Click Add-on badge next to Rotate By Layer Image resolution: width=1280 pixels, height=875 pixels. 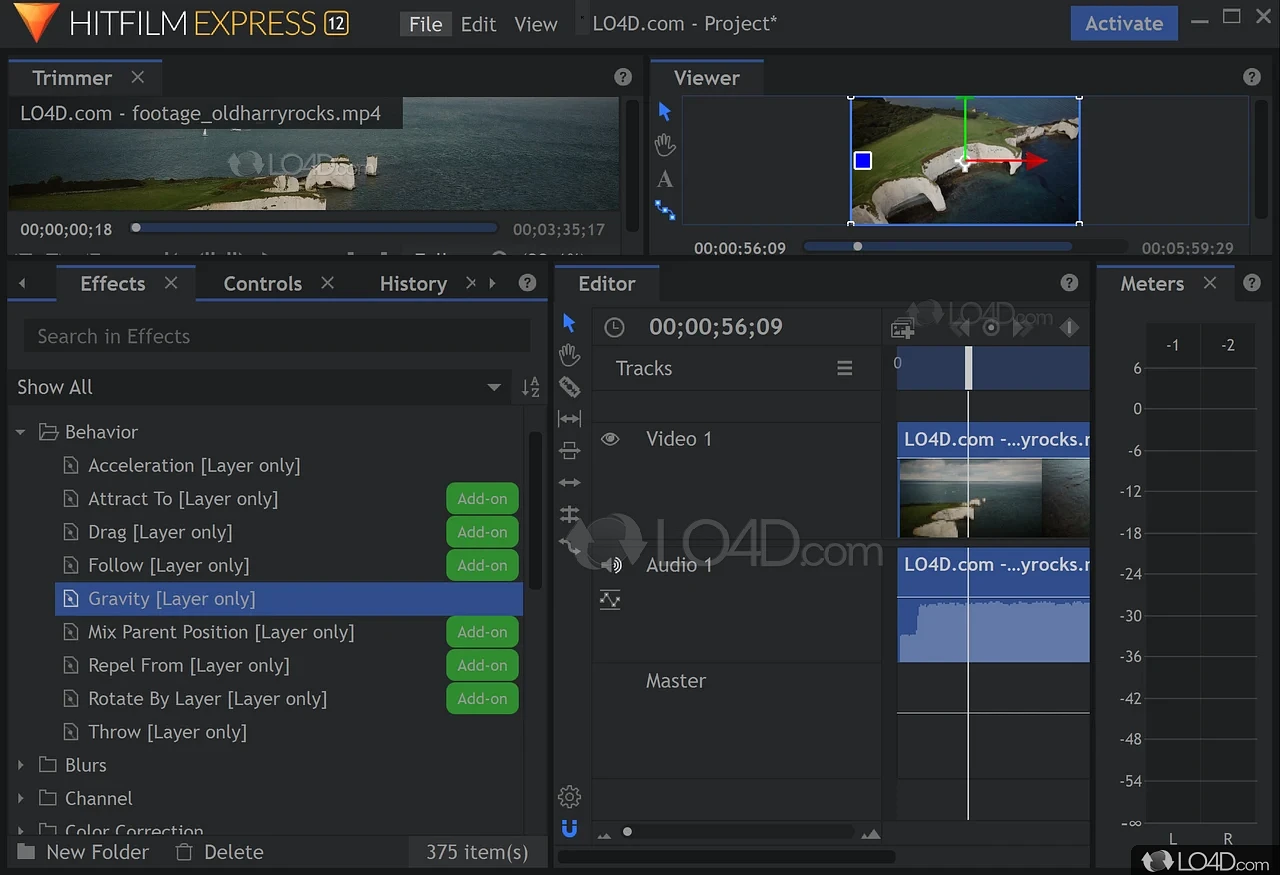point(482,699)
